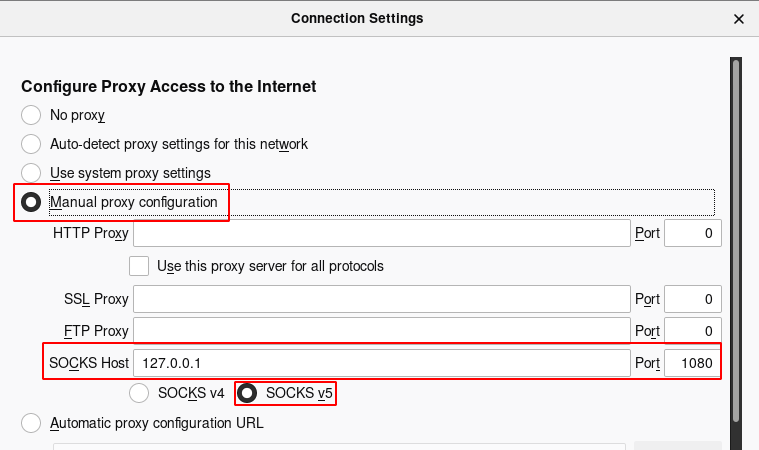Click the SOCKS port field showing 1080

click(x=692, y=362)
